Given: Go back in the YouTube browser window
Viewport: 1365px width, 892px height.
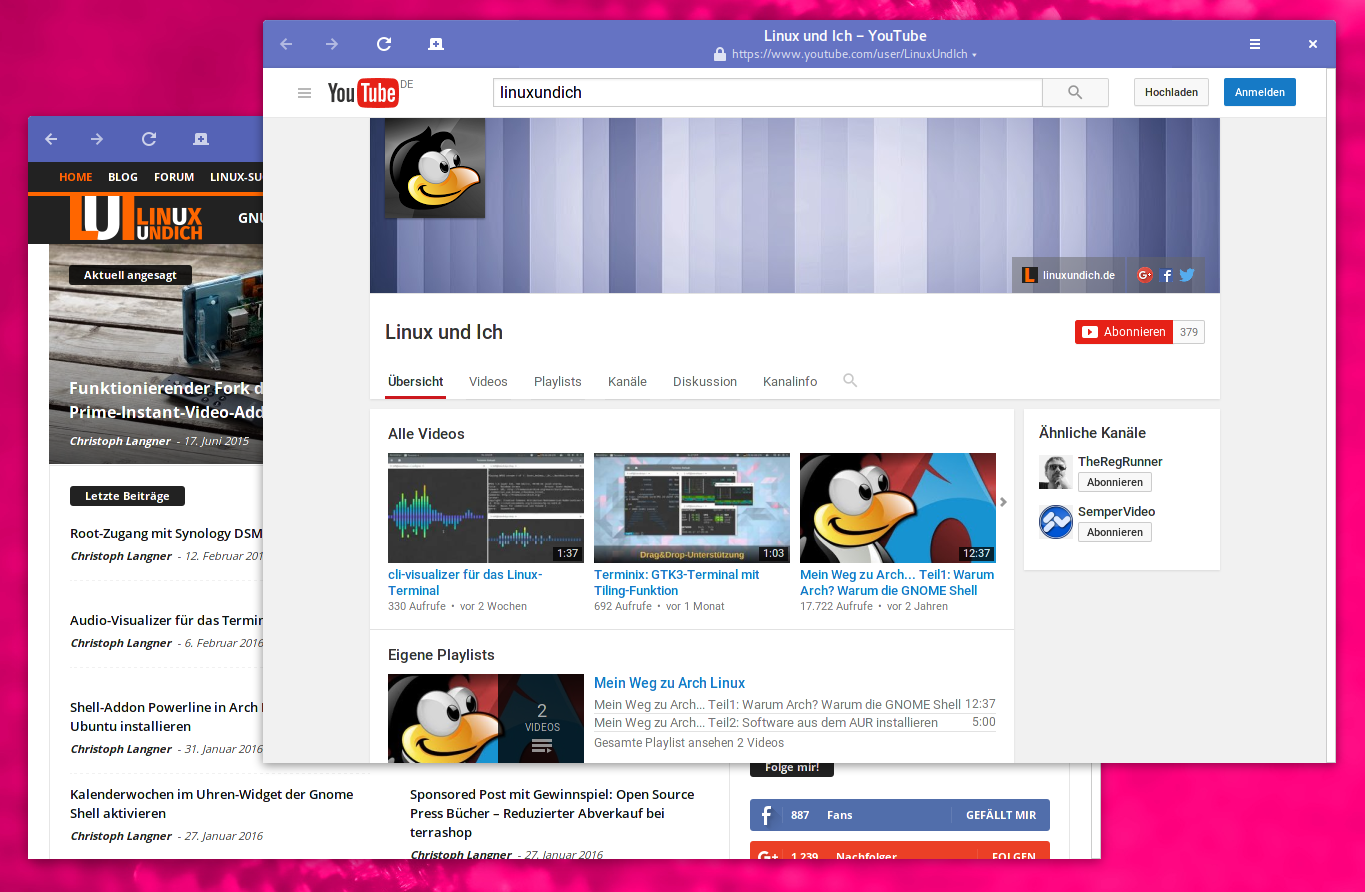Looking at the screenshot, I should (286, 44).
